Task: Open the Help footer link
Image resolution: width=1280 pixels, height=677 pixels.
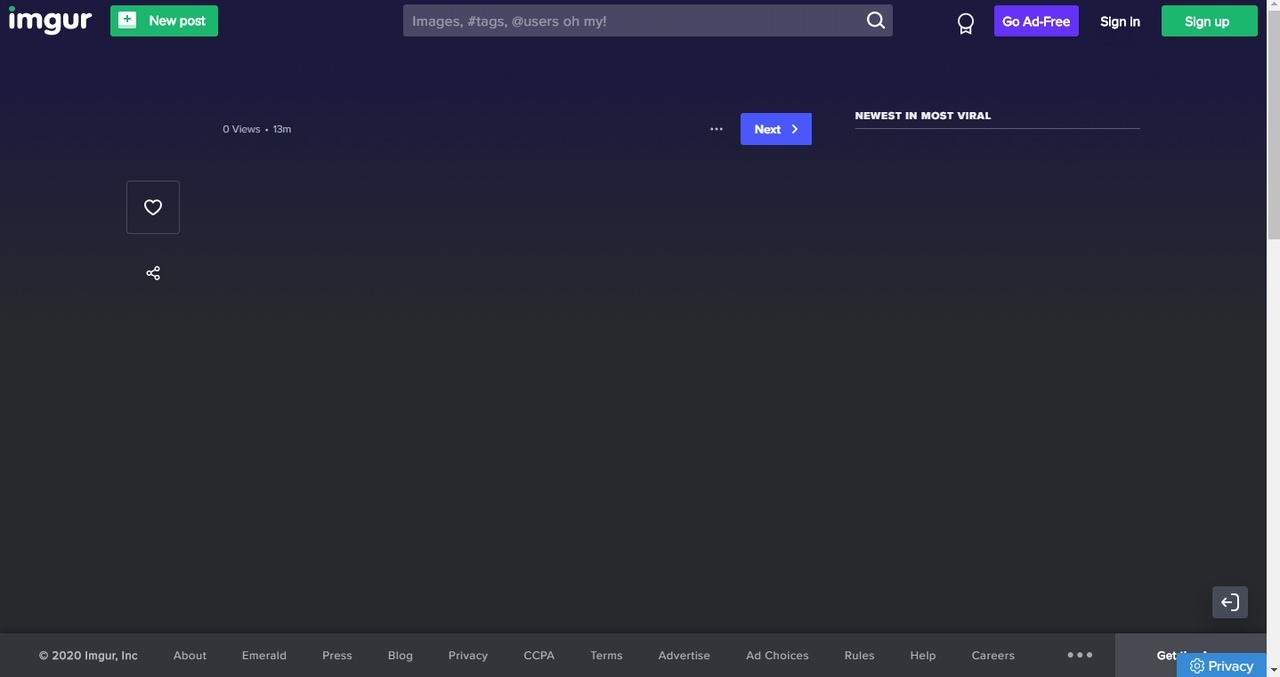Action: pyautogui.click(x=923, y=656)
